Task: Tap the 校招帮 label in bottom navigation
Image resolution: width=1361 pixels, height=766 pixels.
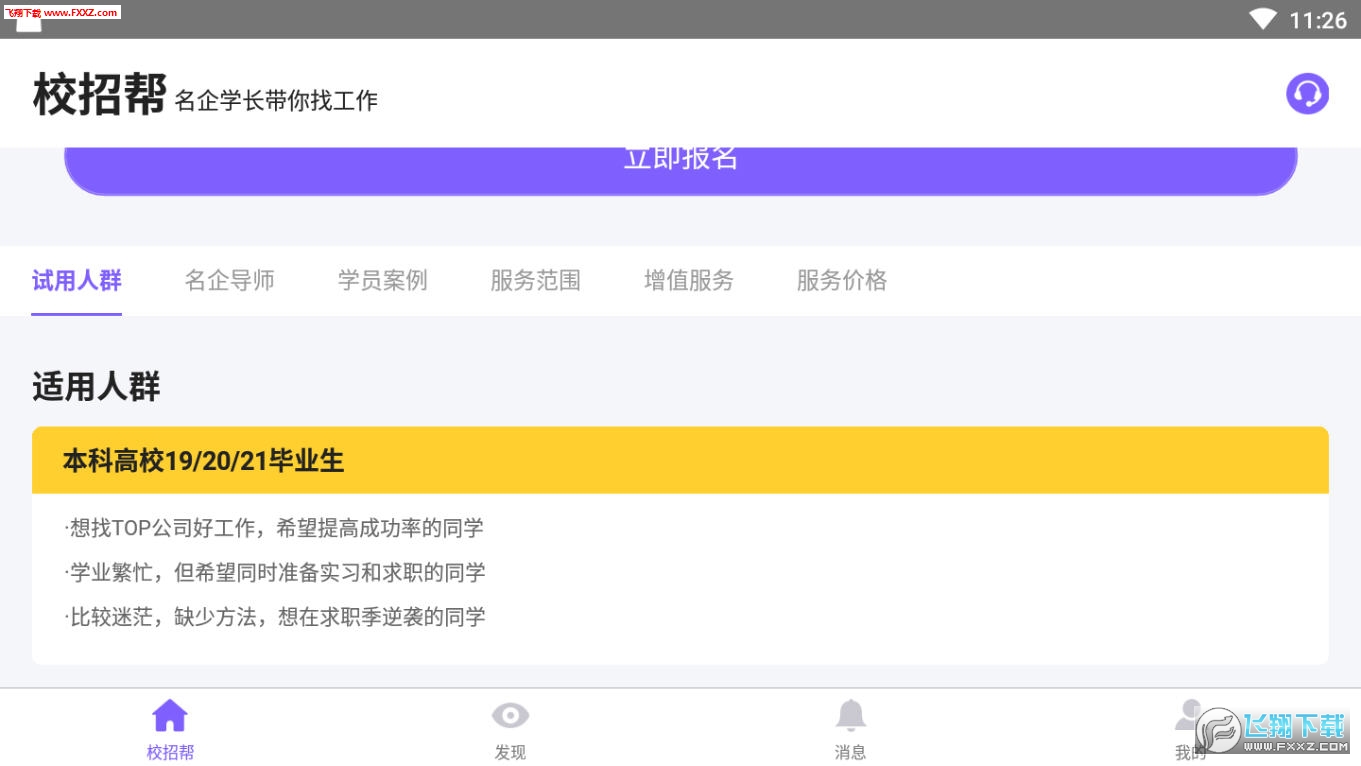Action: pos(170,753)
